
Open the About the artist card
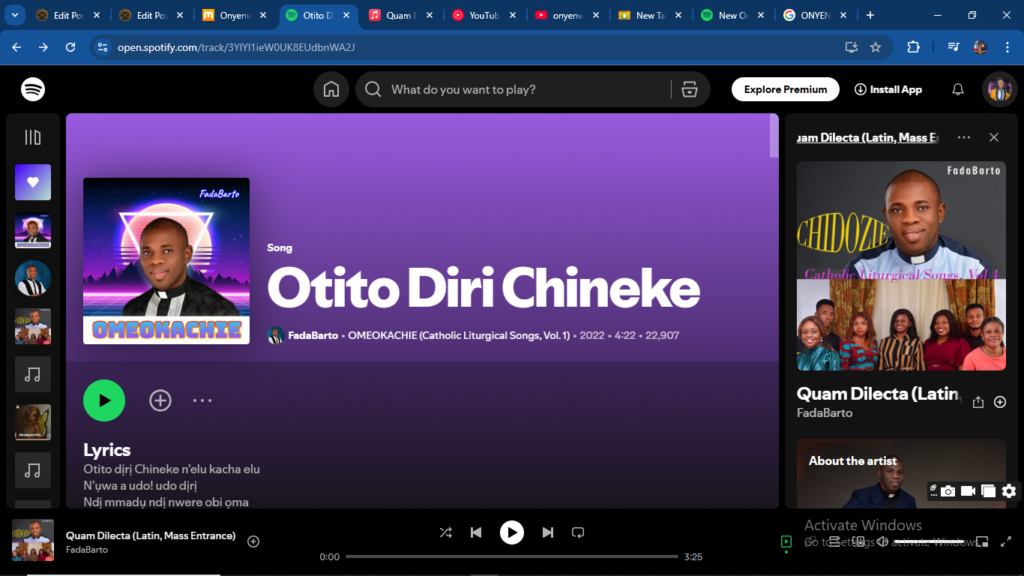(901, 473)
